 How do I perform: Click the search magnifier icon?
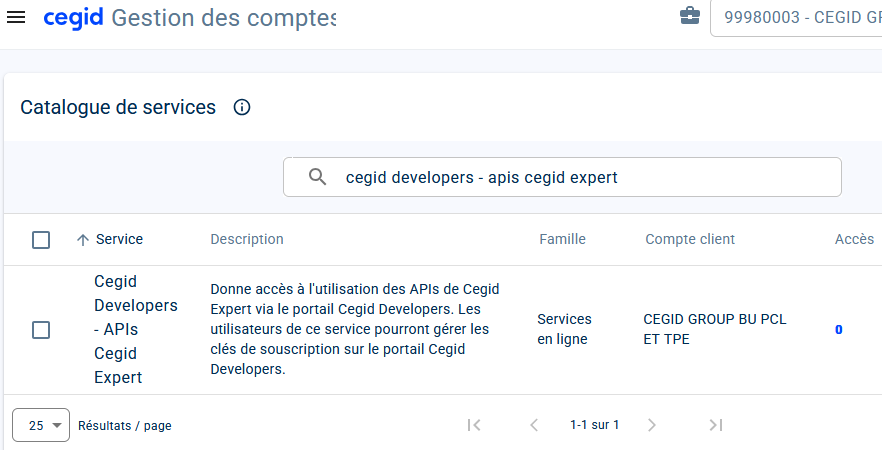click(317, 177)
